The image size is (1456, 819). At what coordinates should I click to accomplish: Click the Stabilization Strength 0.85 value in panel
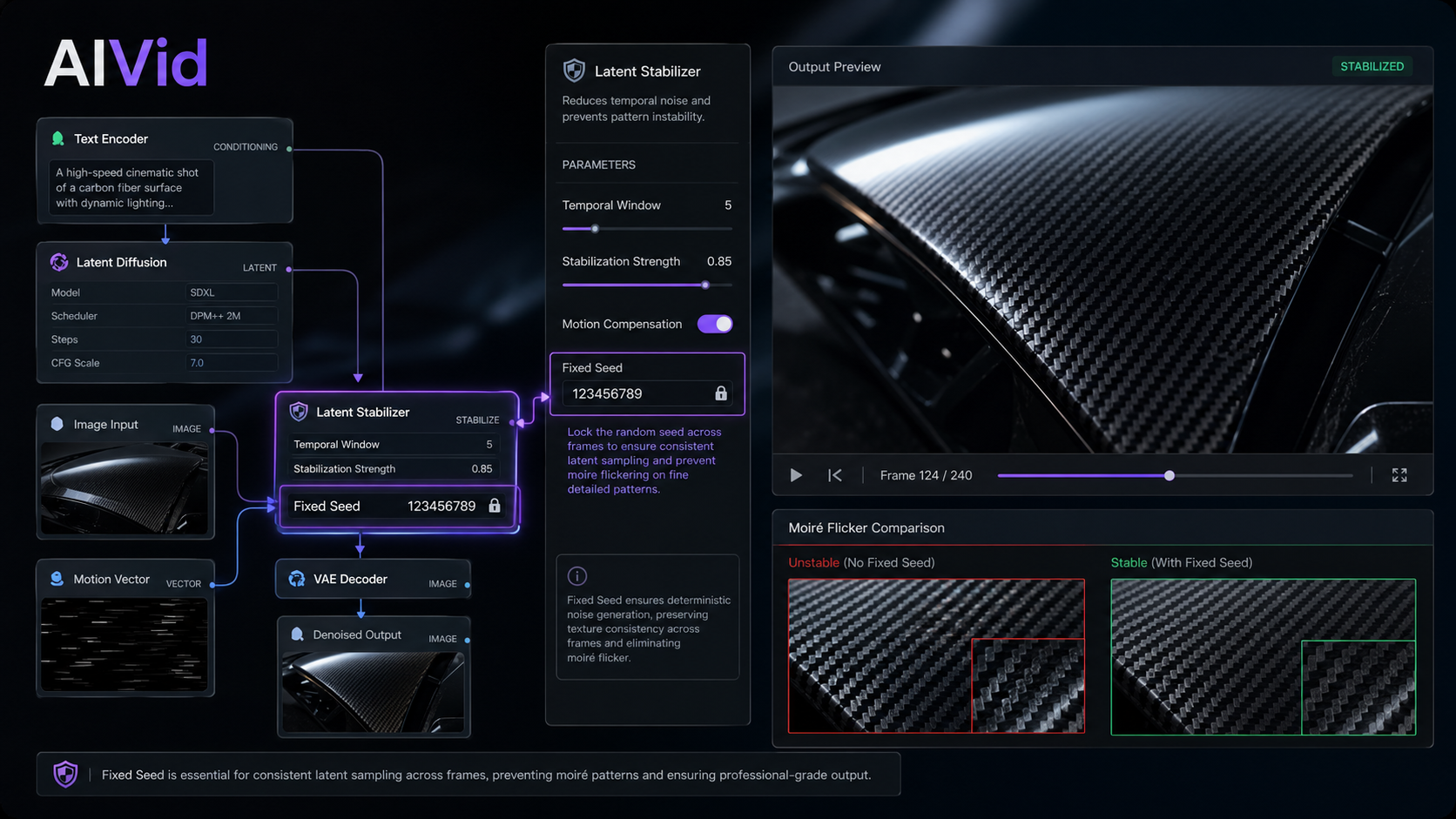719,261
